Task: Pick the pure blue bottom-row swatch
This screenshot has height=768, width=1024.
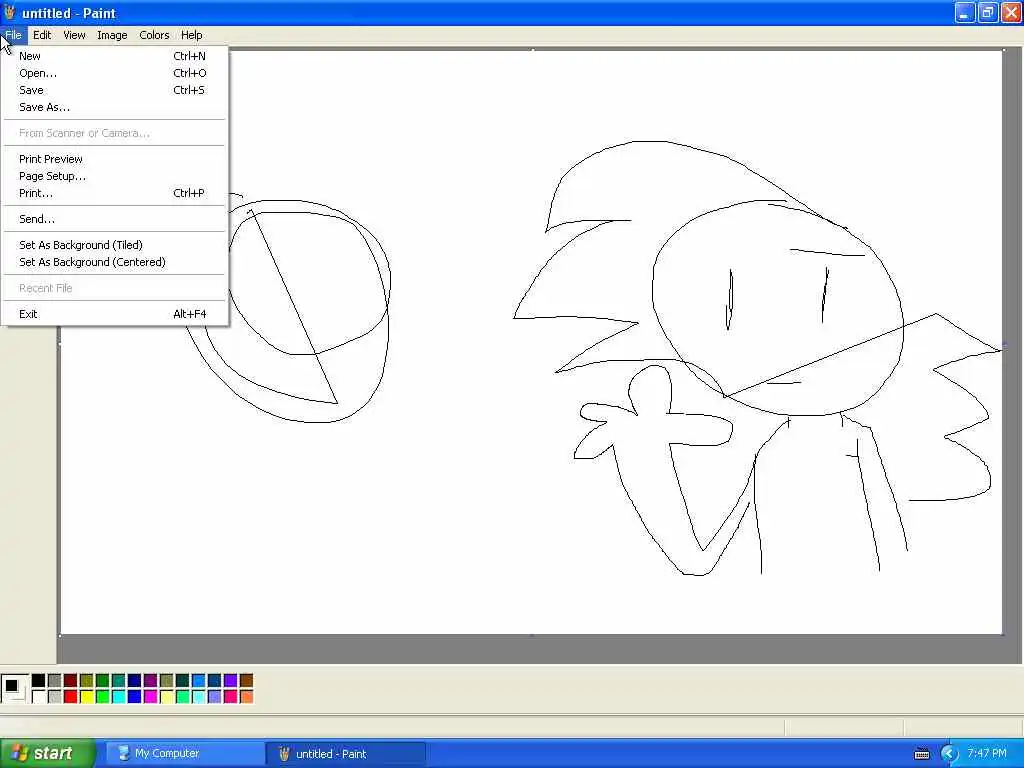Action: 135,697
